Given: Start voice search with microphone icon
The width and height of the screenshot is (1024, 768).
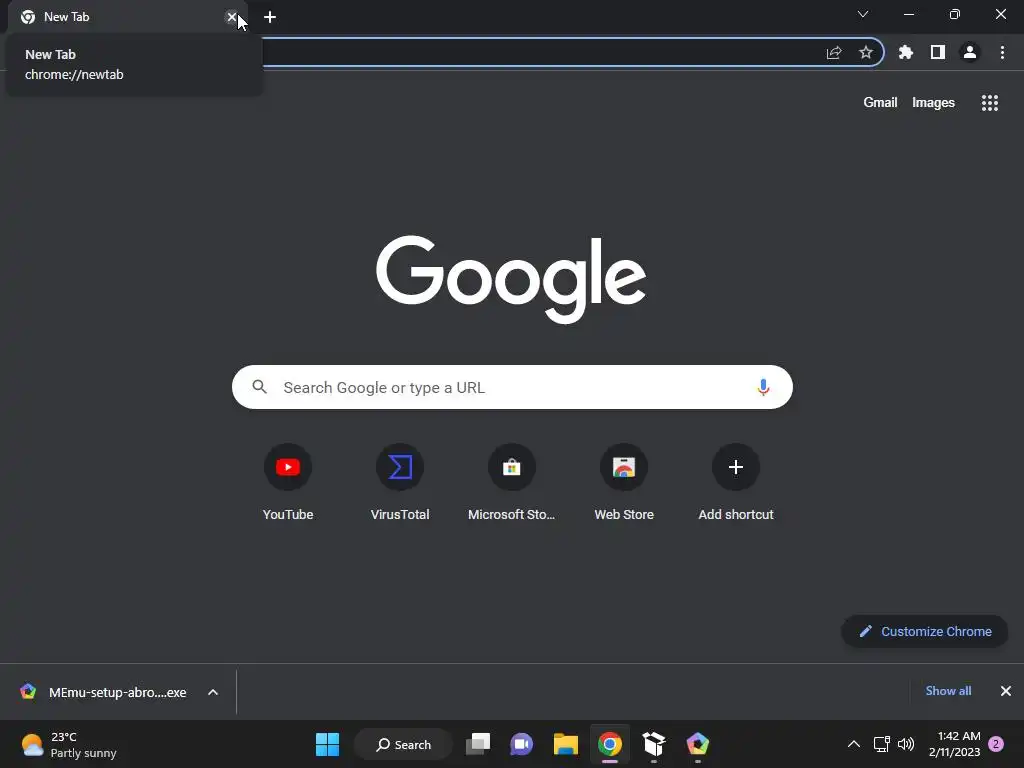Looking at the screenshot, I should coord(763,387).
